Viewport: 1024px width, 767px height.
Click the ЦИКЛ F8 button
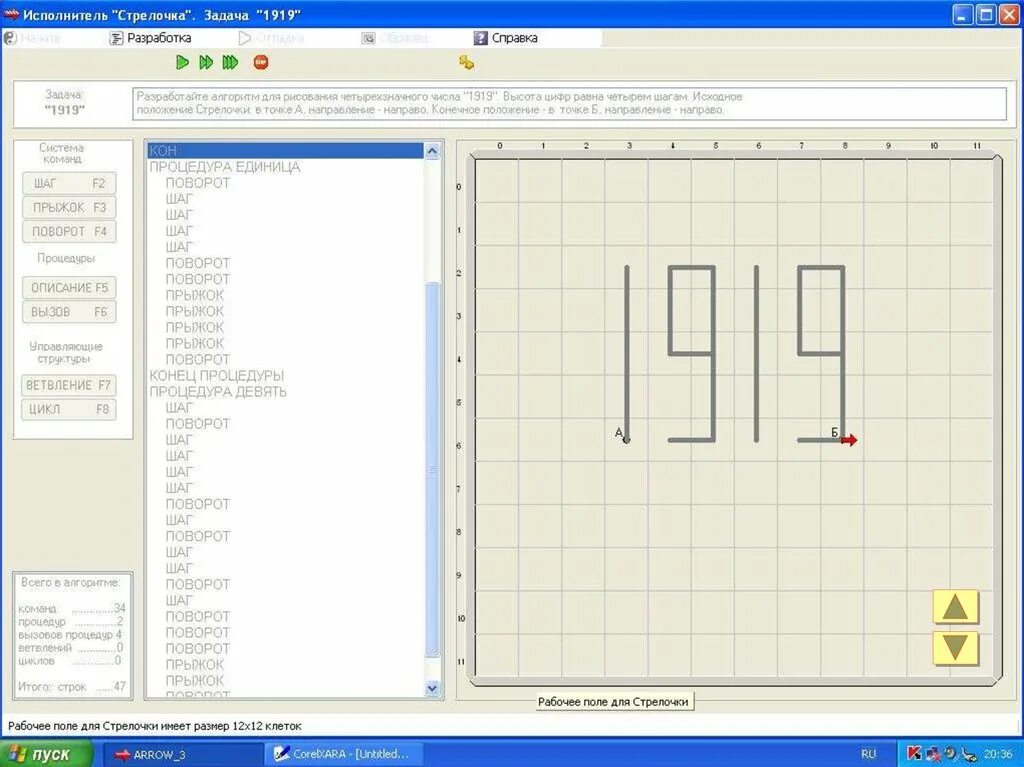(69, 410)
